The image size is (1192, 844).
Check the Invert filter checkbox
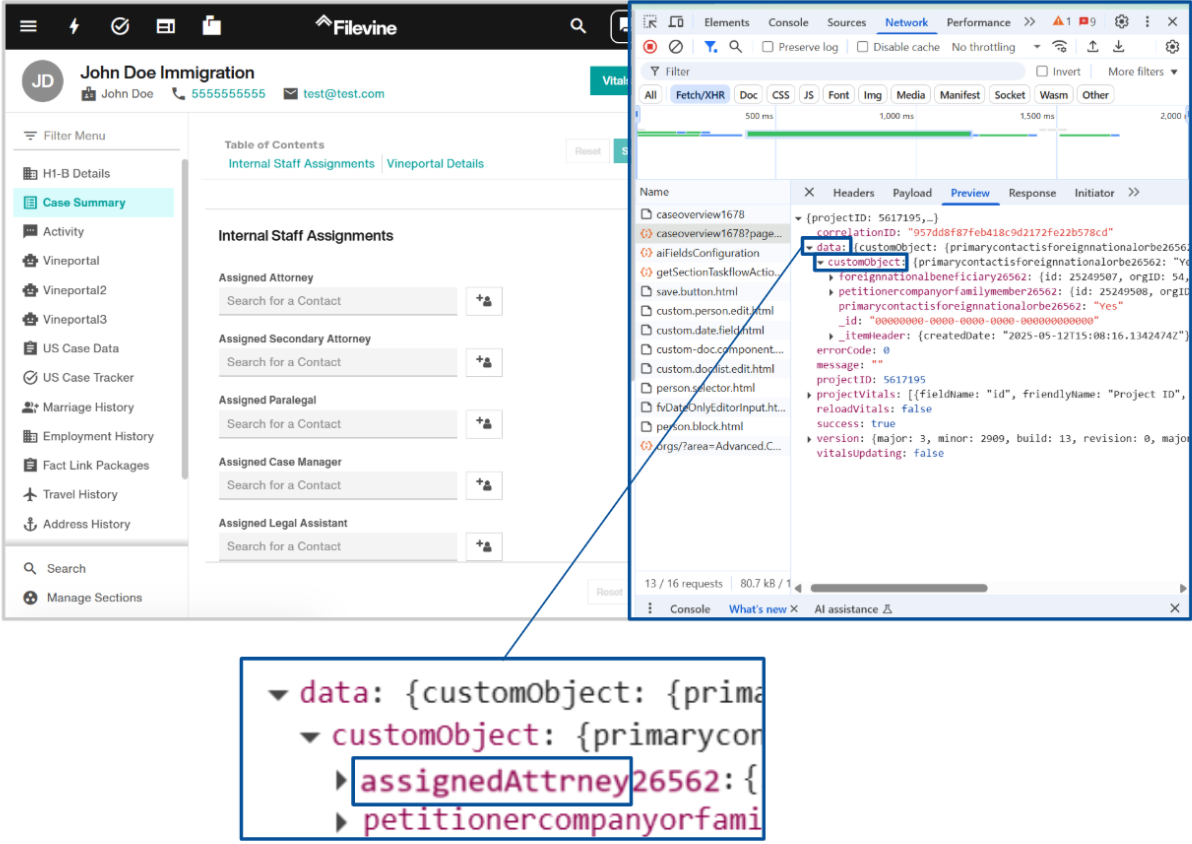click(x=1041, y=71)
